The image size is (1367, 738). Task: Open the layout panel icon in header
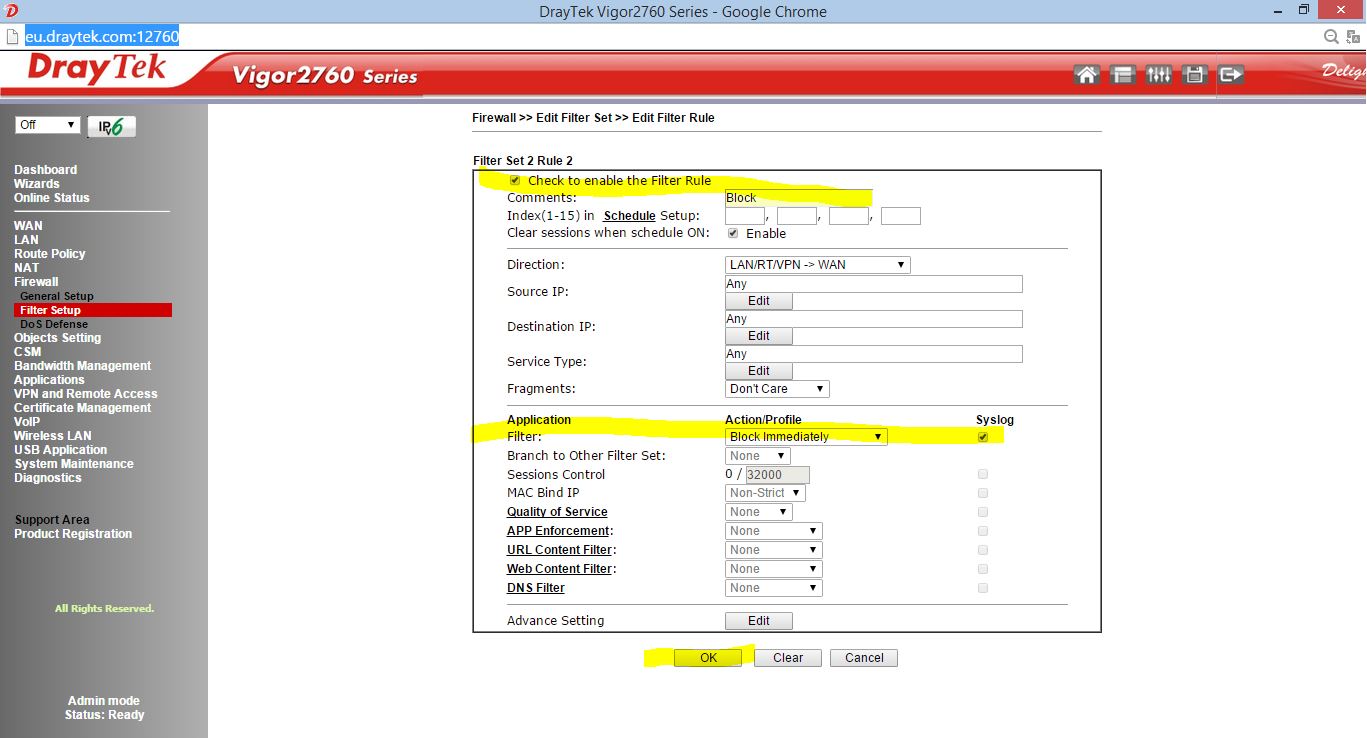click(1123, 75)
